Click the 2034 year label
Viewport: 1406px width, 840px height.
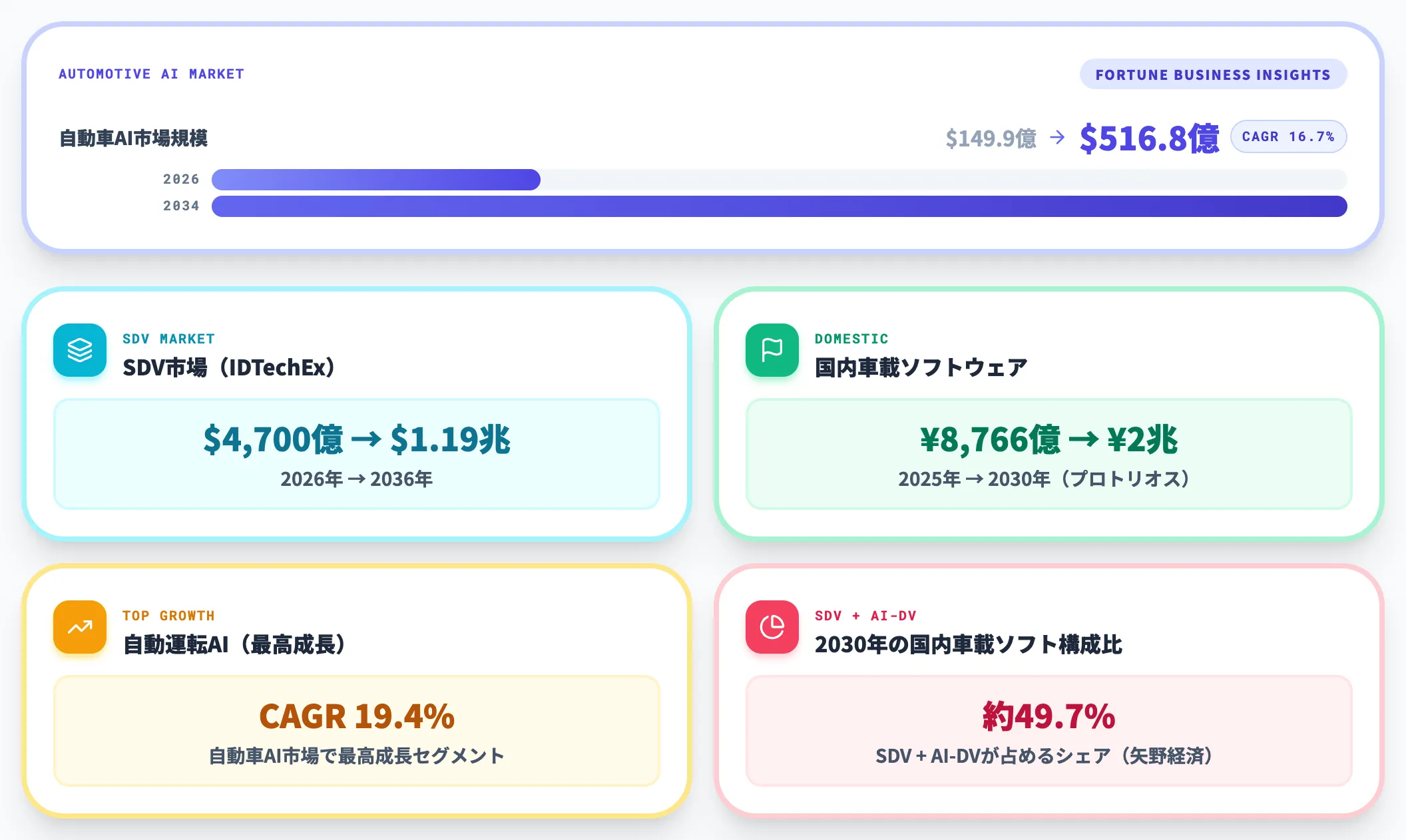(181, 206)
